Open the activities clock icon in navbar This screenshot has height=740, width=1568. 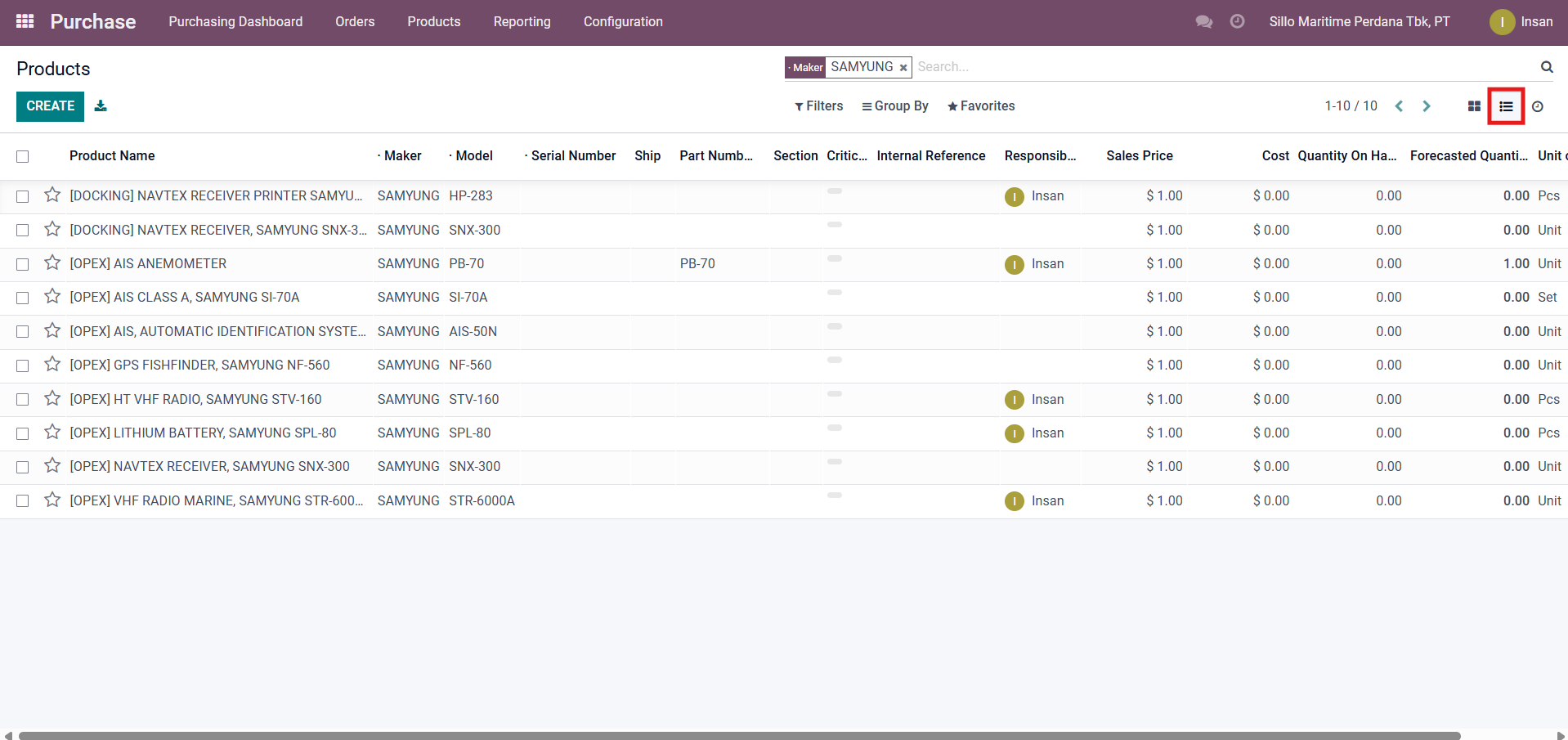click(x=1237, y=21)
